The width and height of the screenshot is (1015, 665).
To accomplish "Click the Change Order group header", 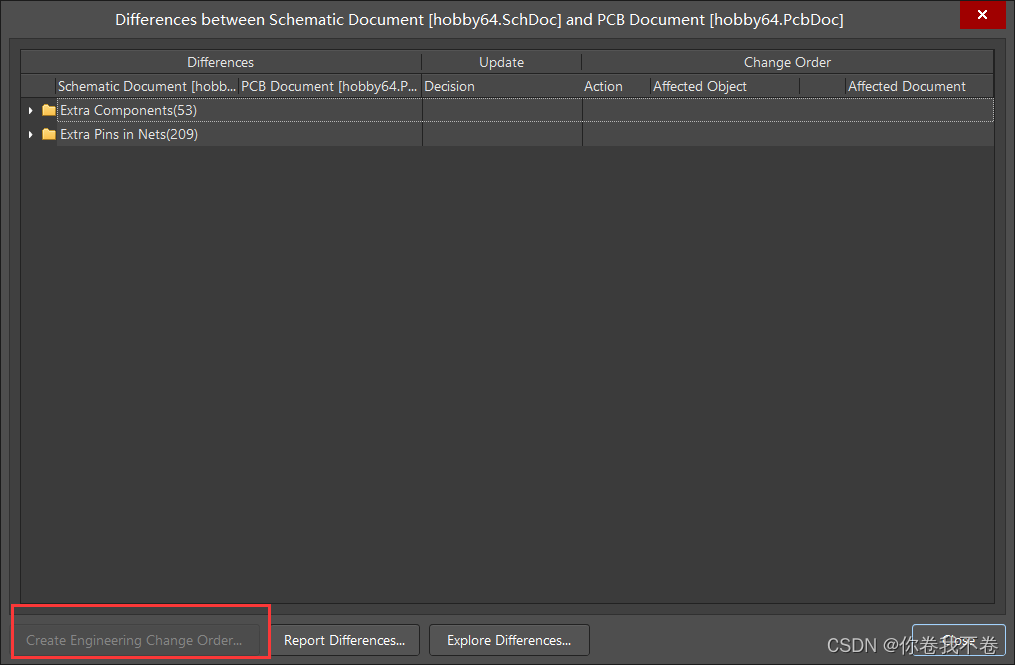I will (787, 62).
